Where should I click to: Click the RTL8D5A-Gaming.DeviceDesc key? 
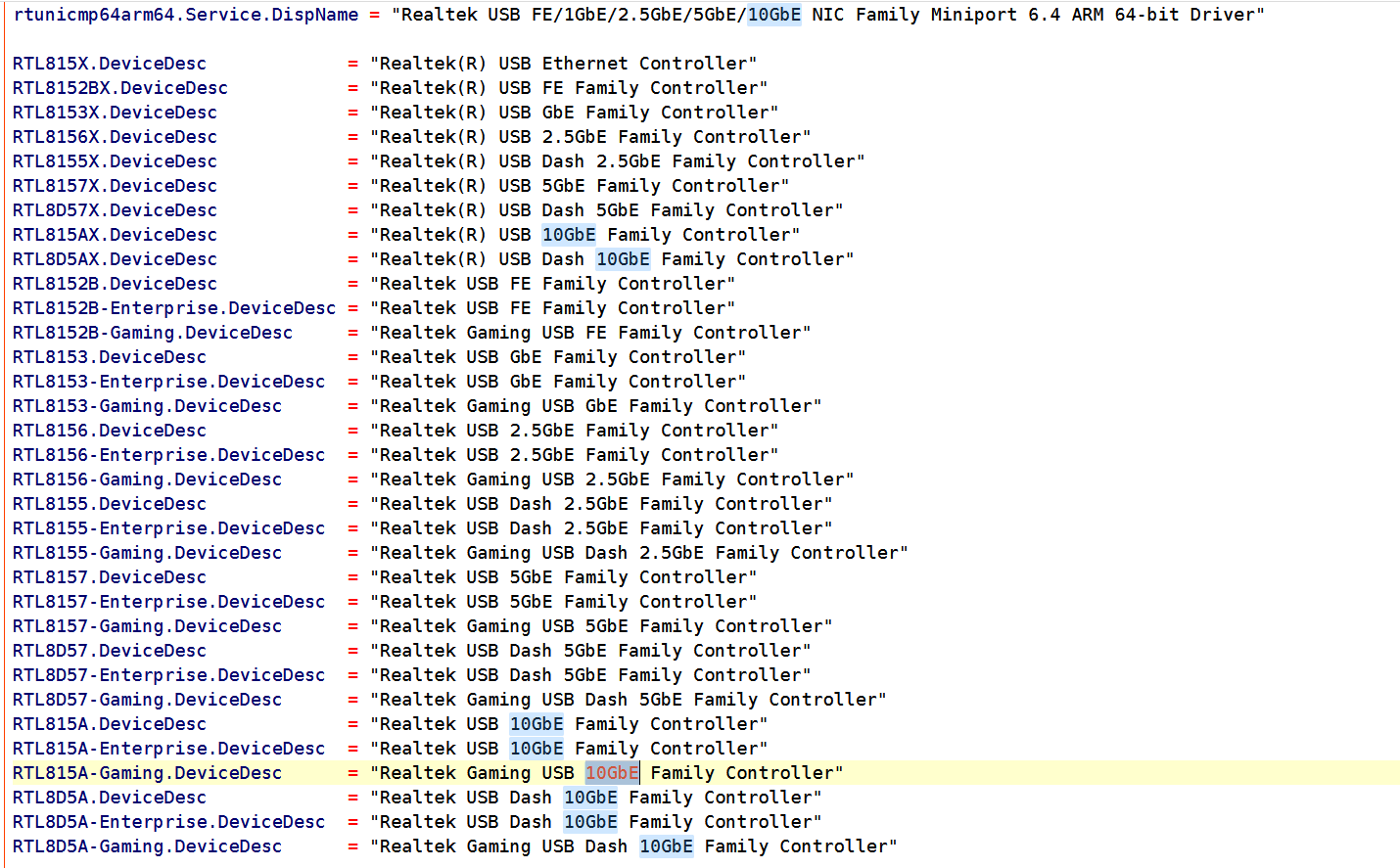(x=147, y=846)
